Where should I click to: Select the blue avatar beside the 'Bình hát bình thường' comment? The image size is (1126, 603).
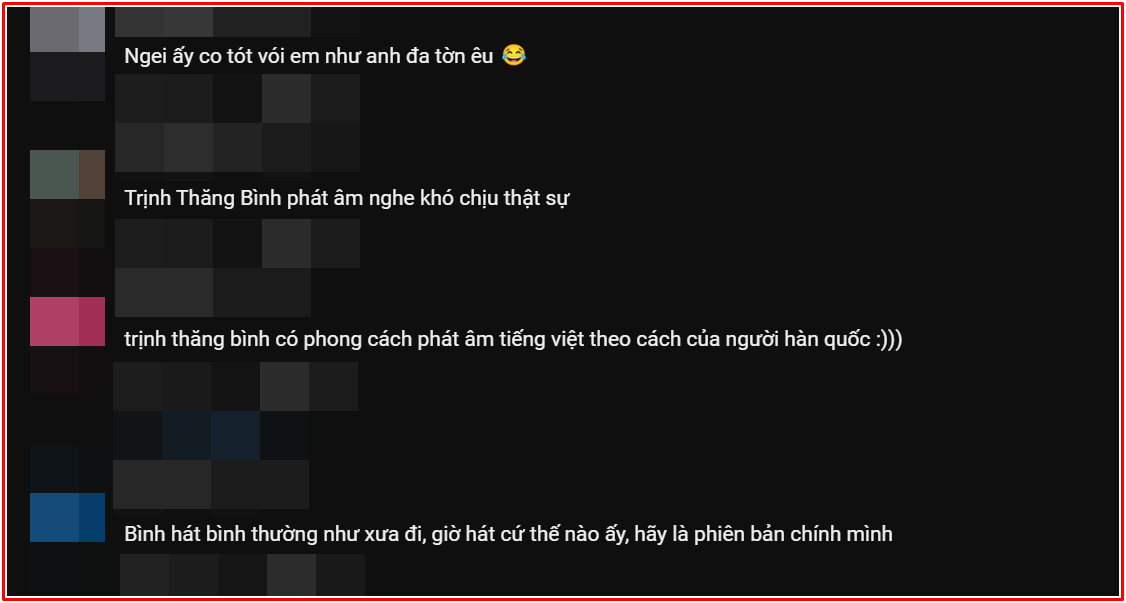pos(68,517)
